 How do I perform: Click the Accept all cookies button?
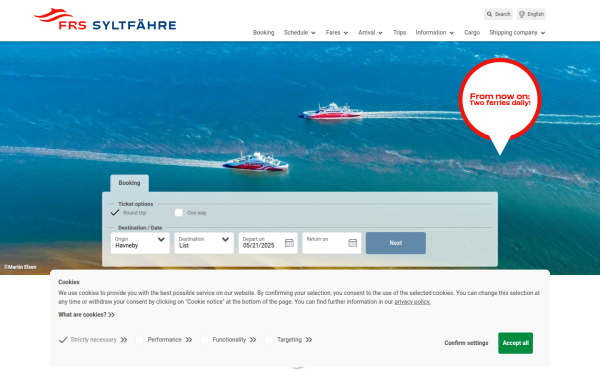click(x=515, y=343)
